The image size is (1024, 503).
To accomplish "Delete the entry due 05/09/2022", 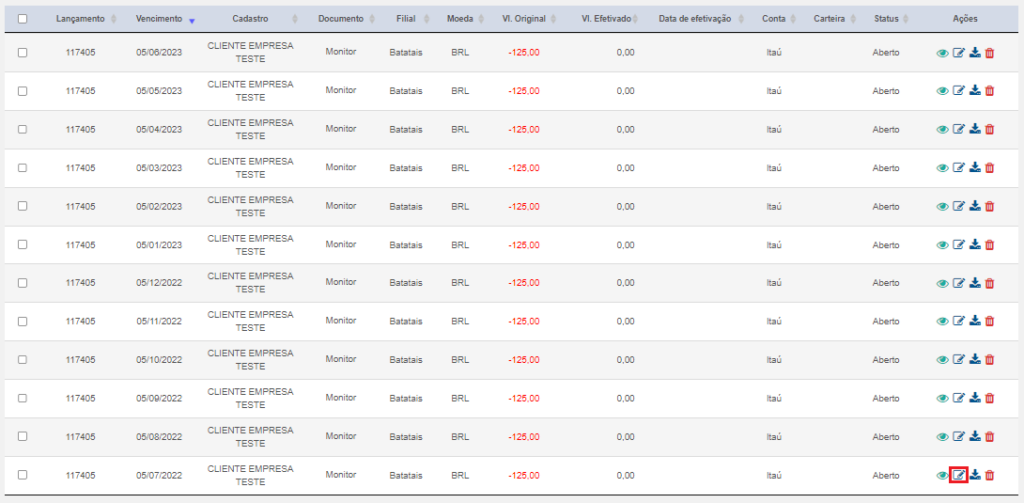I will 989,398.
